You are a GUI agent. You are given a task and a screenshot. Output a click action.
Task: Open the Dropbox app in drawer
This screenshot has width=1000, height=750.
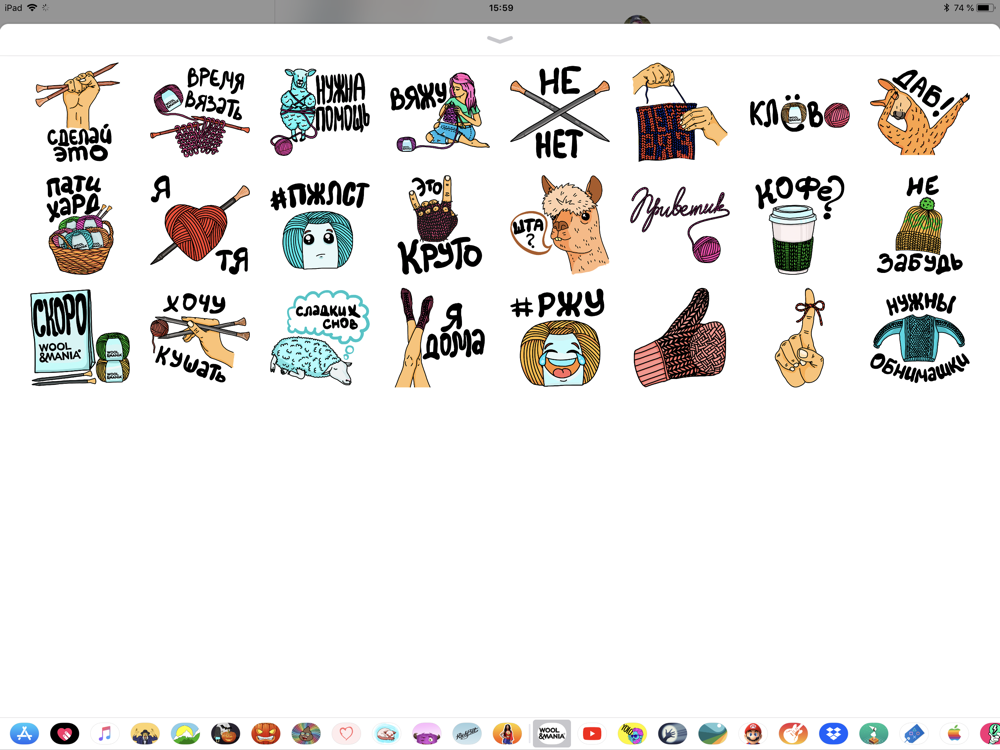(x=834, y=733)
